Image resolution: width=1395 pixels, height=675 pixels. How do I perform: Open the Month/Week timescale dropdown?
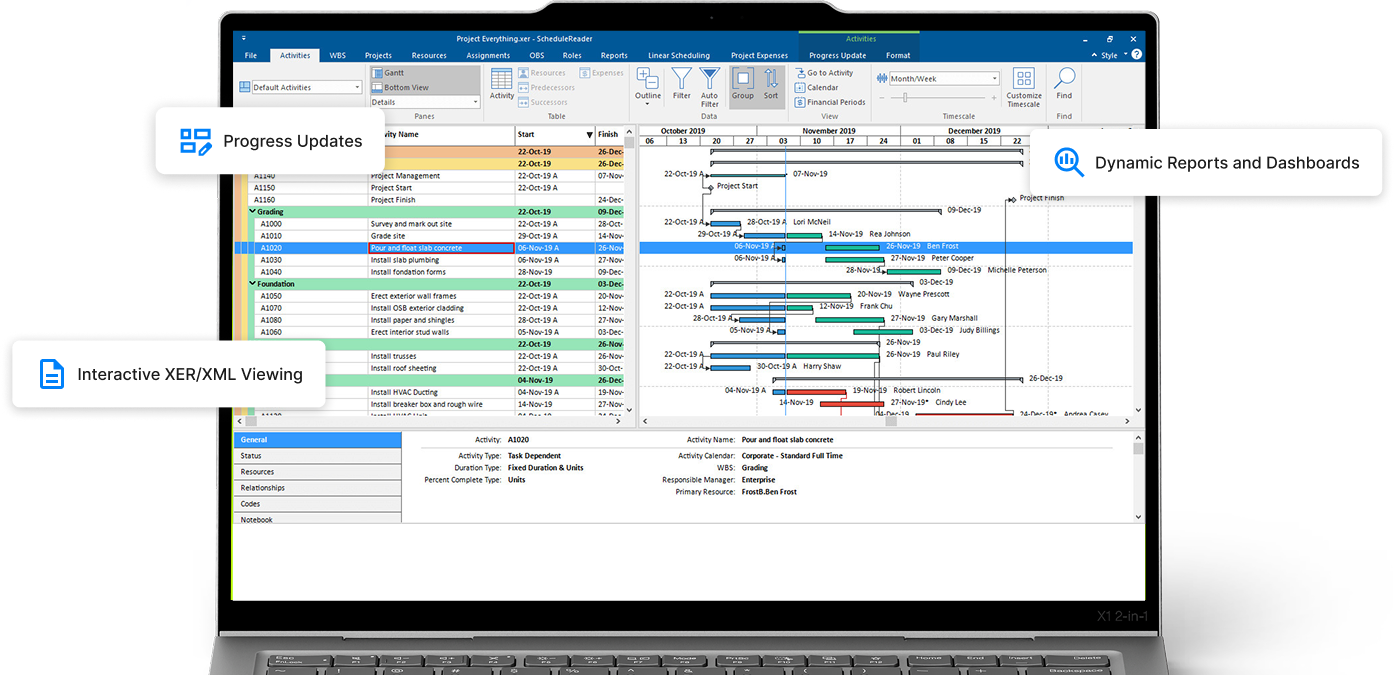[944, 79]
